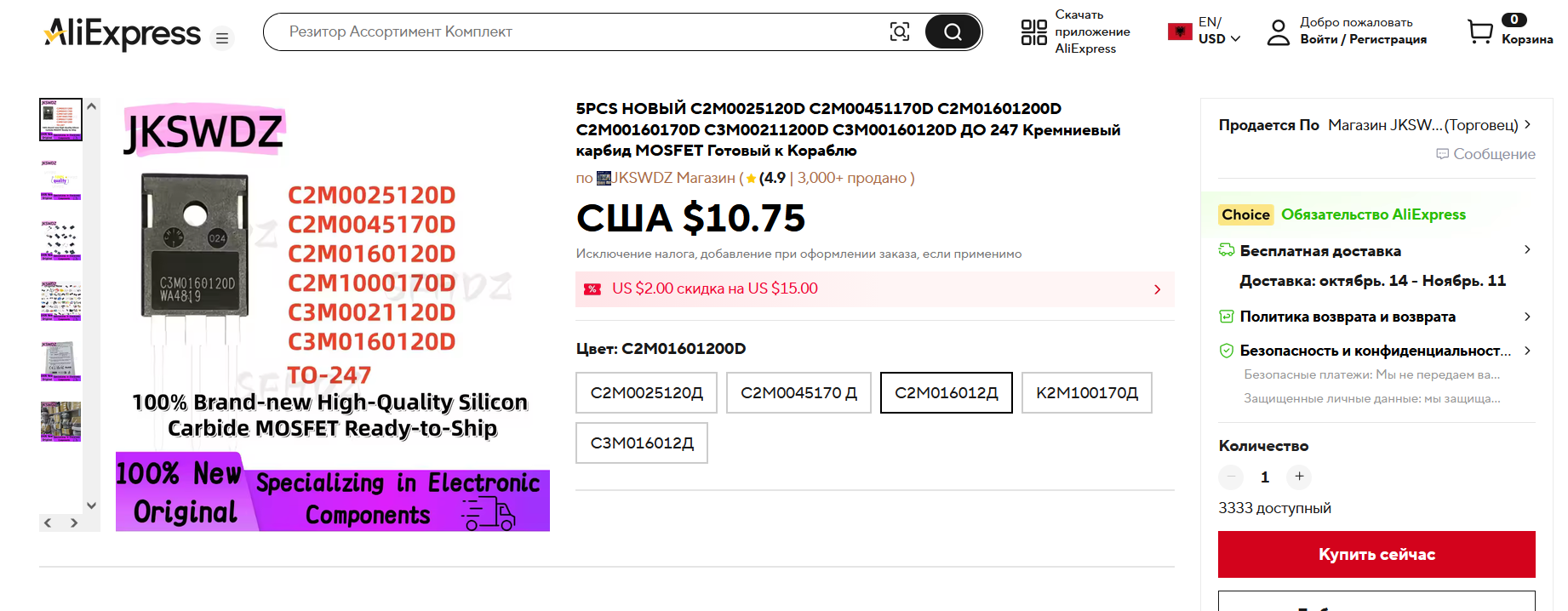Increase quantity with the plus button
Image resolution: width=1568 pixels, height=611 pixels.
1299,477
